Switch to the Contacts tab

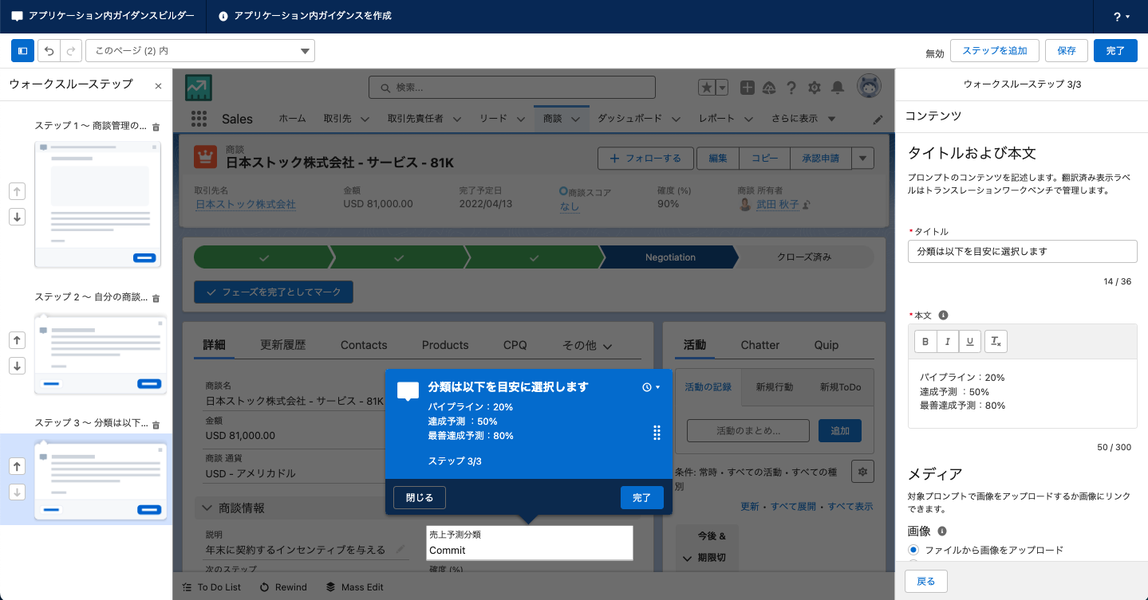(363, 345)
